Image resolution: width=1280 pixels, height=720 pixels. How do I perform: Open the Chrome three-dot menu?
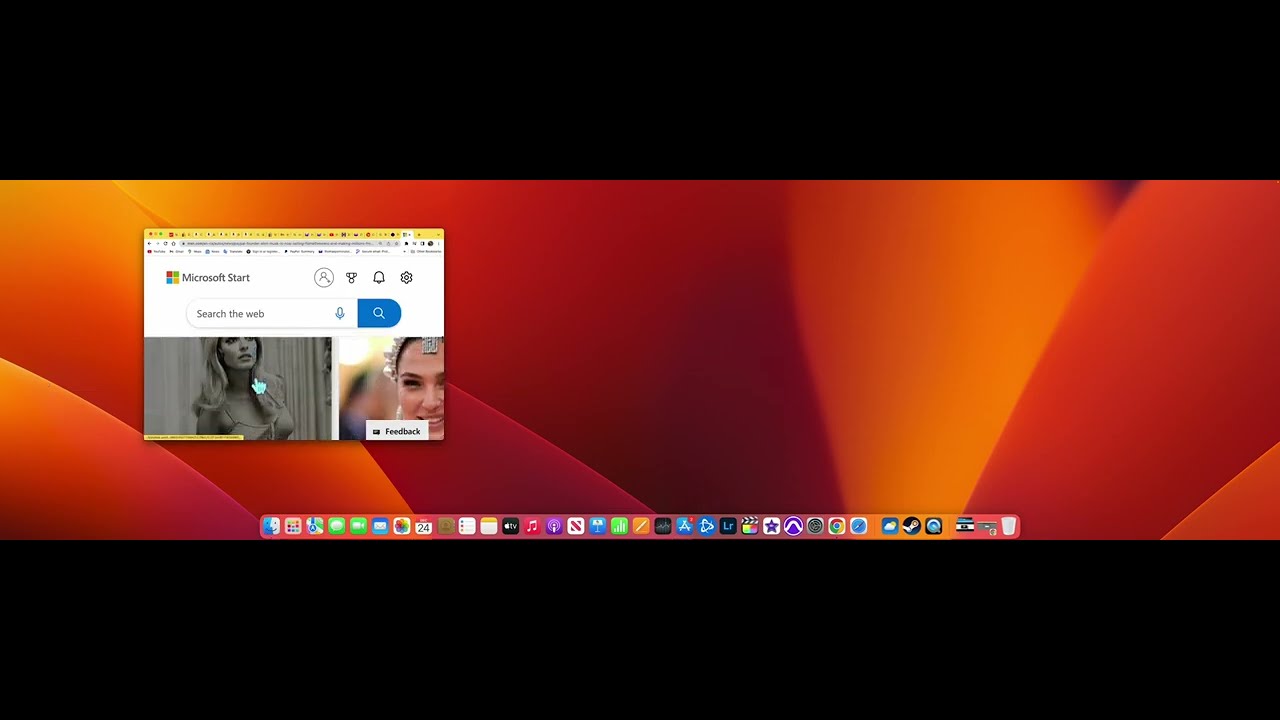(x=438, y=244)
